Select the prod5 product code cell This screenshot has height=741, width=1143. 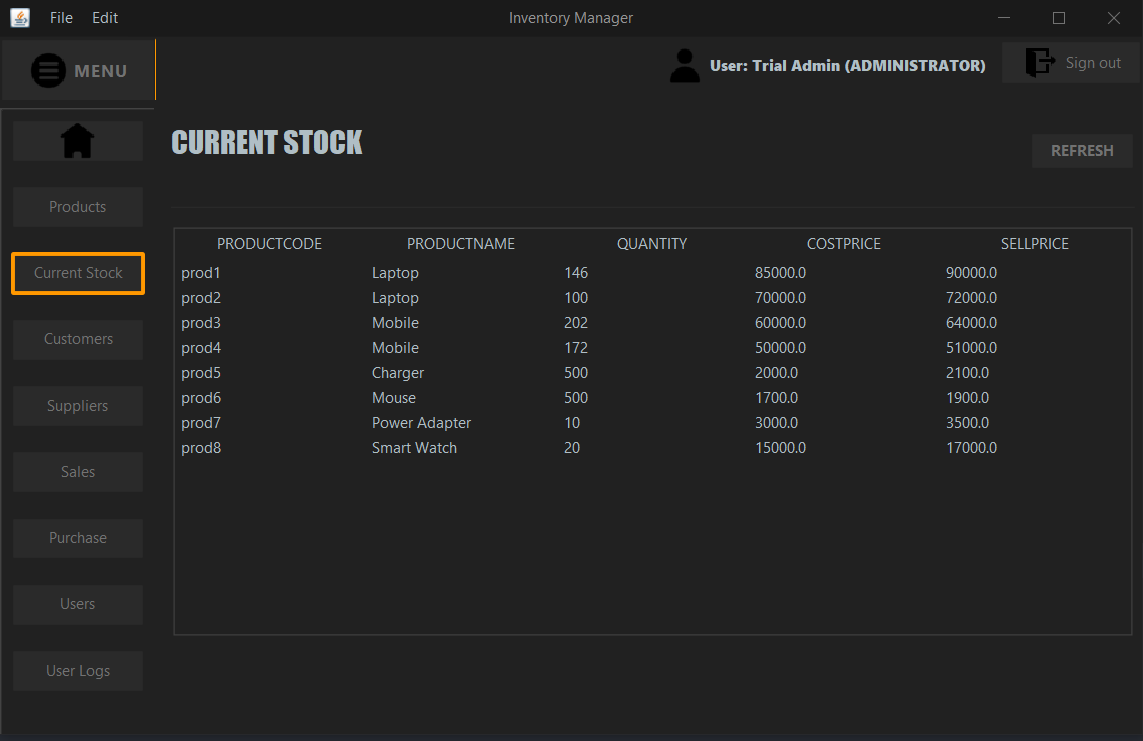coord(270,373)
